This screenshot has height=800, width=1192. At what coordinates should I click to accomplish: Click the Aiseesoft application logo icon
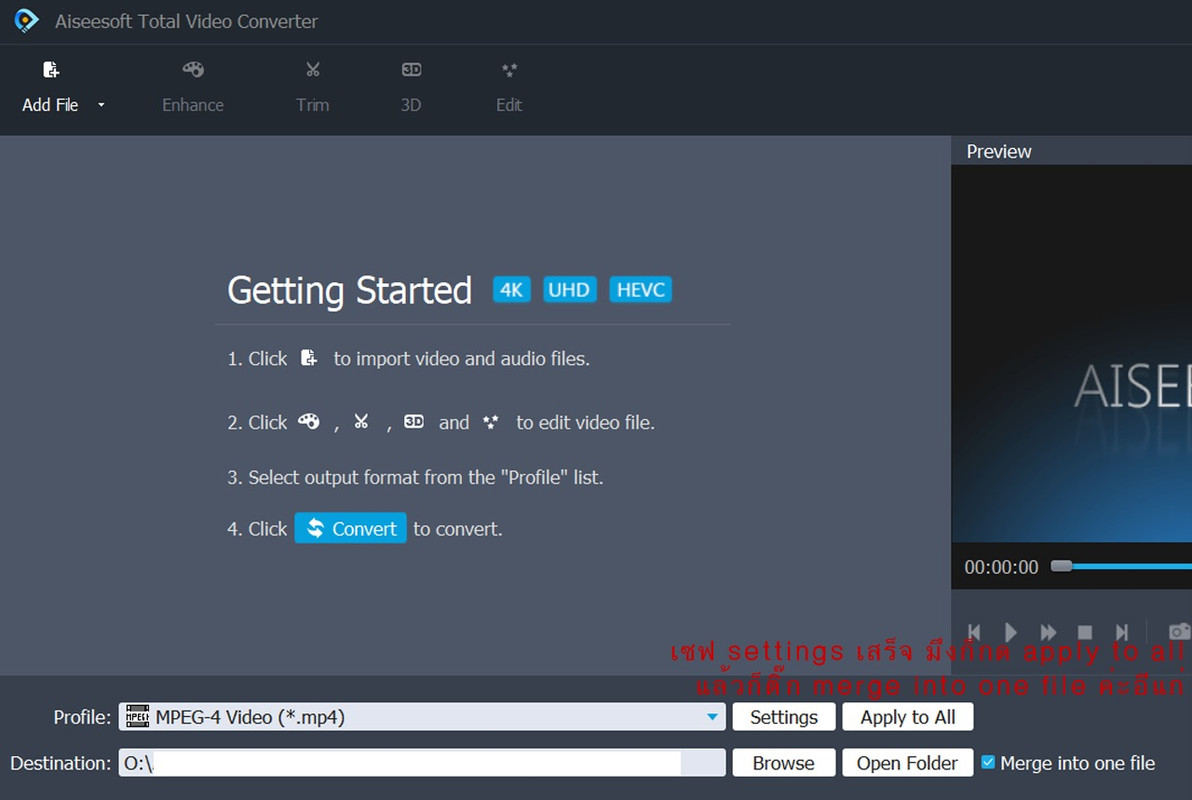pyautogui.click(x=26, y=21)
